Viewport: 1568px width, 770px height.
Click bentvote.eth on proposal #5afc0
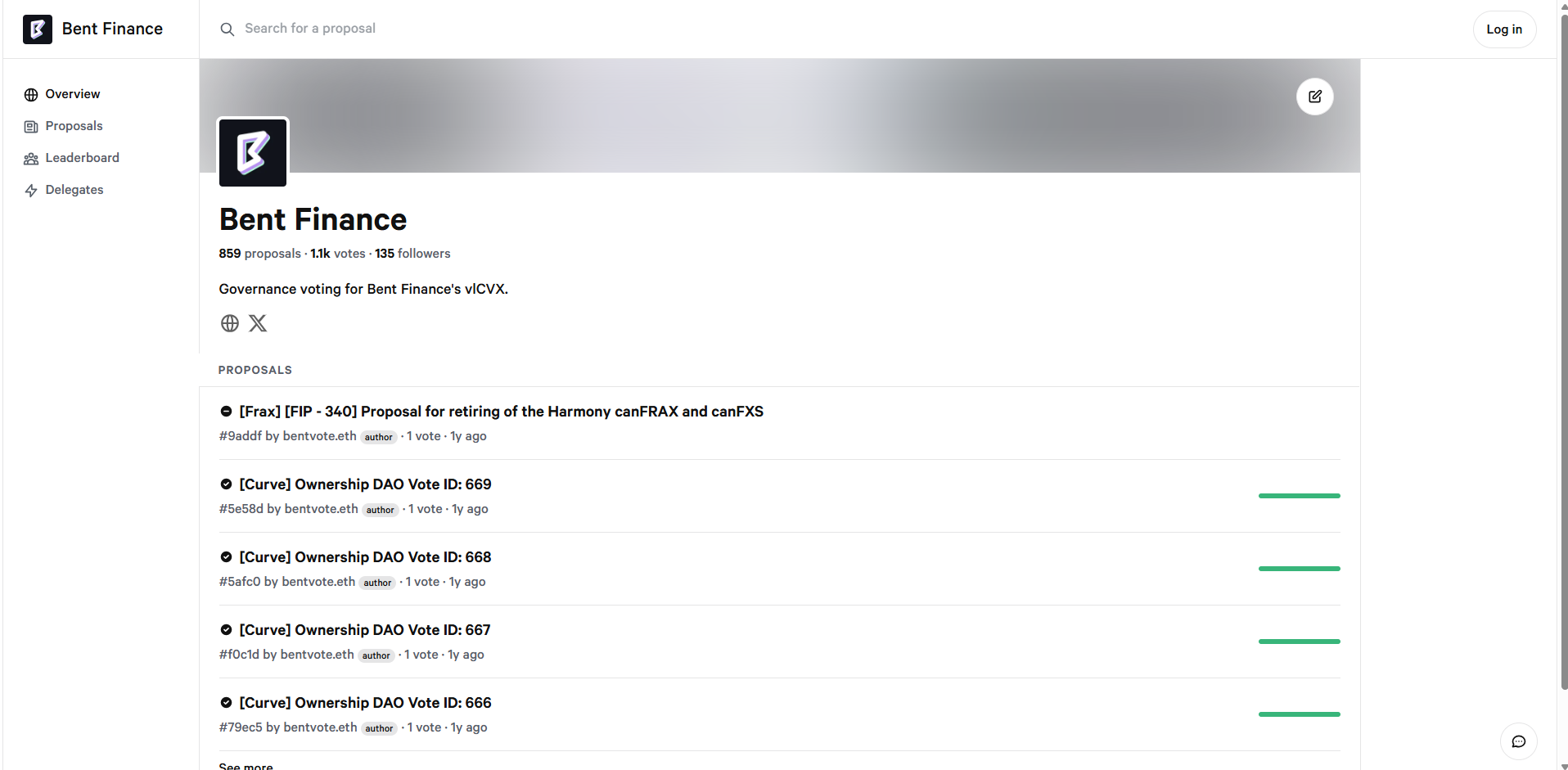(x=318, y=582)
